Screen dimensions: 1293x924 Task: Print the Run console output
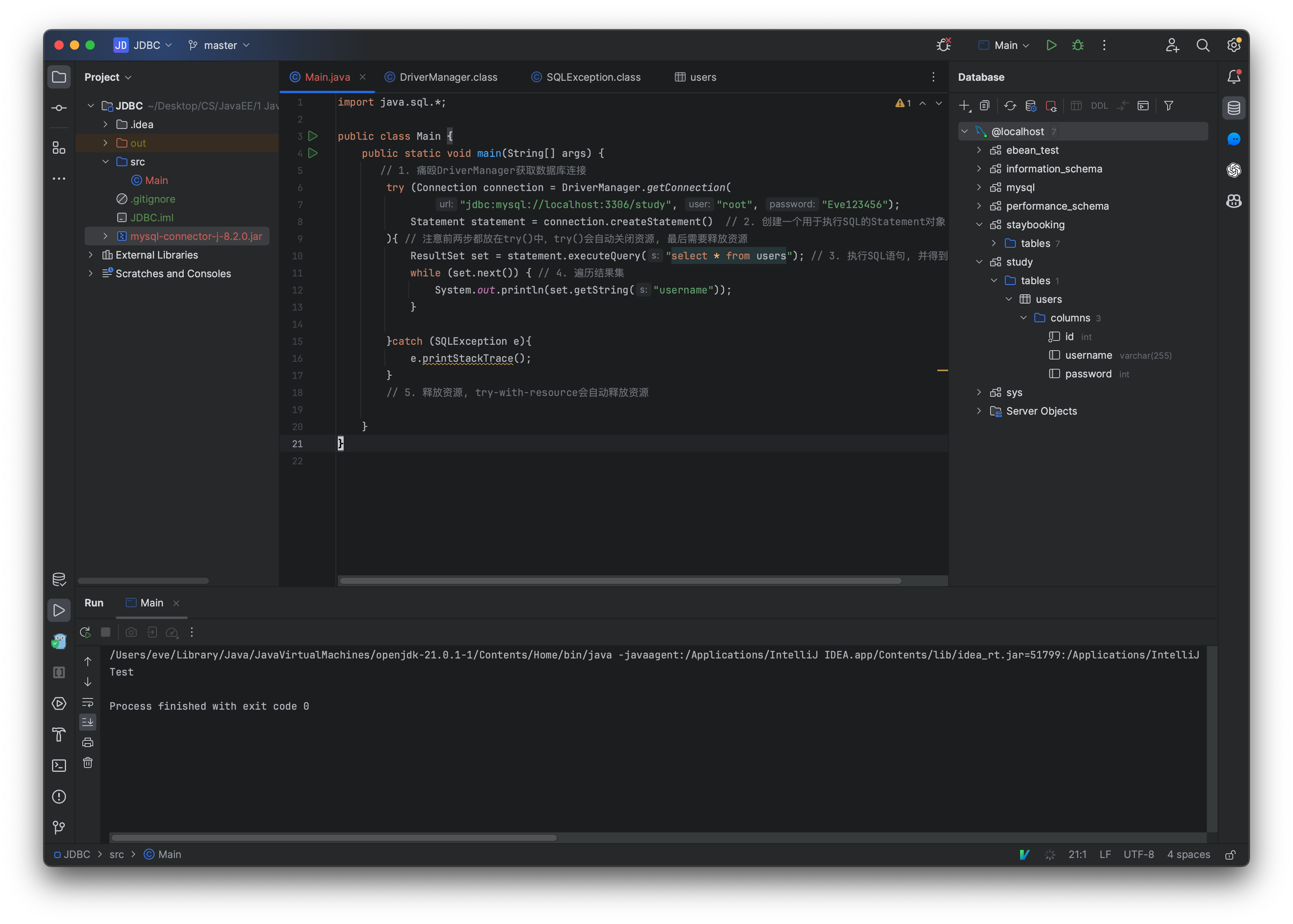click(x=88, y=742)
